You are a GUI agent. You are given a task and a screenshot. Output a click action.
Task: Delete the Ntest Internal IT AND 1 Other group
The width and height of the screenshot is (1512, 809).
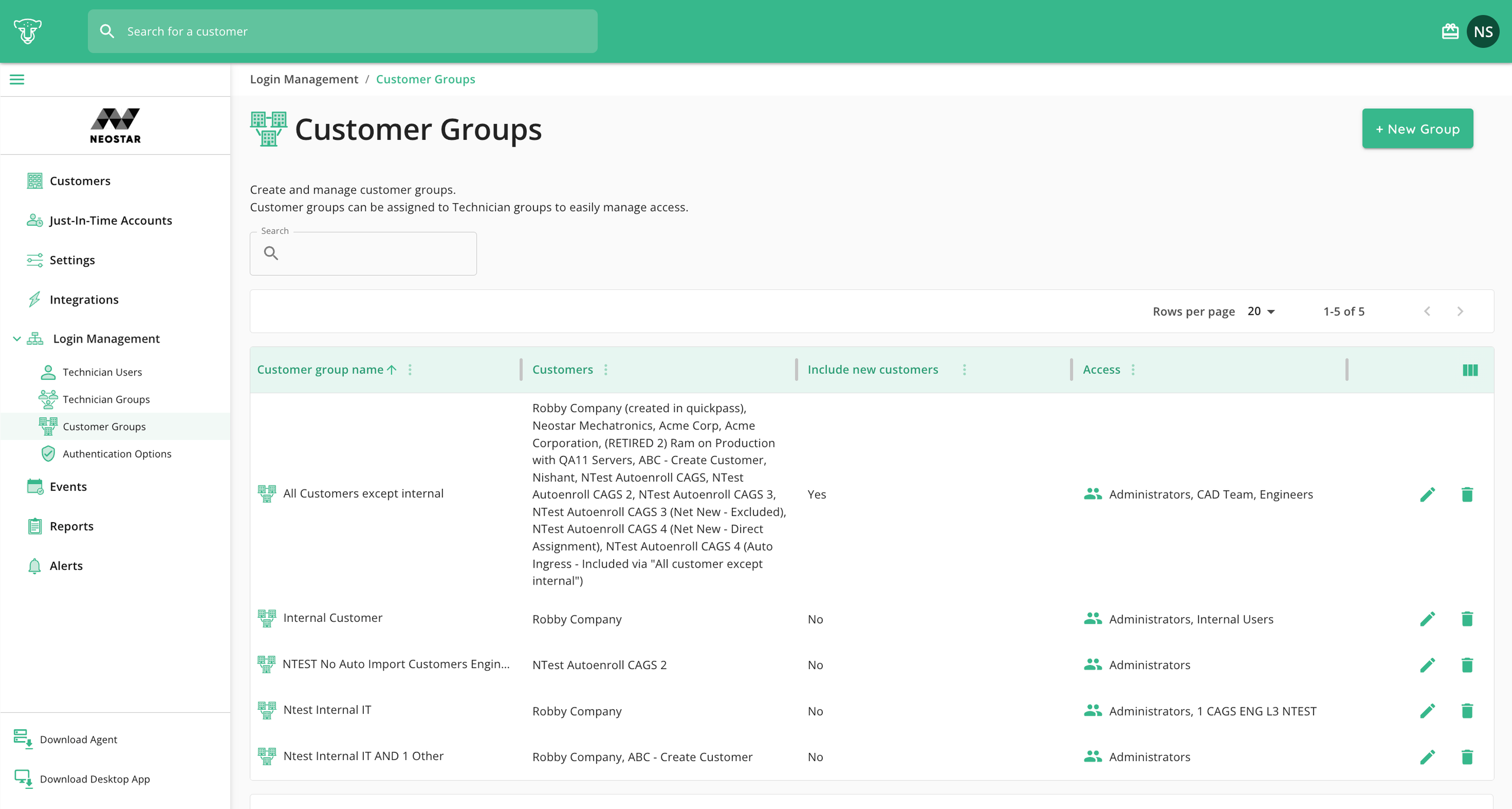coord(1467,757)
